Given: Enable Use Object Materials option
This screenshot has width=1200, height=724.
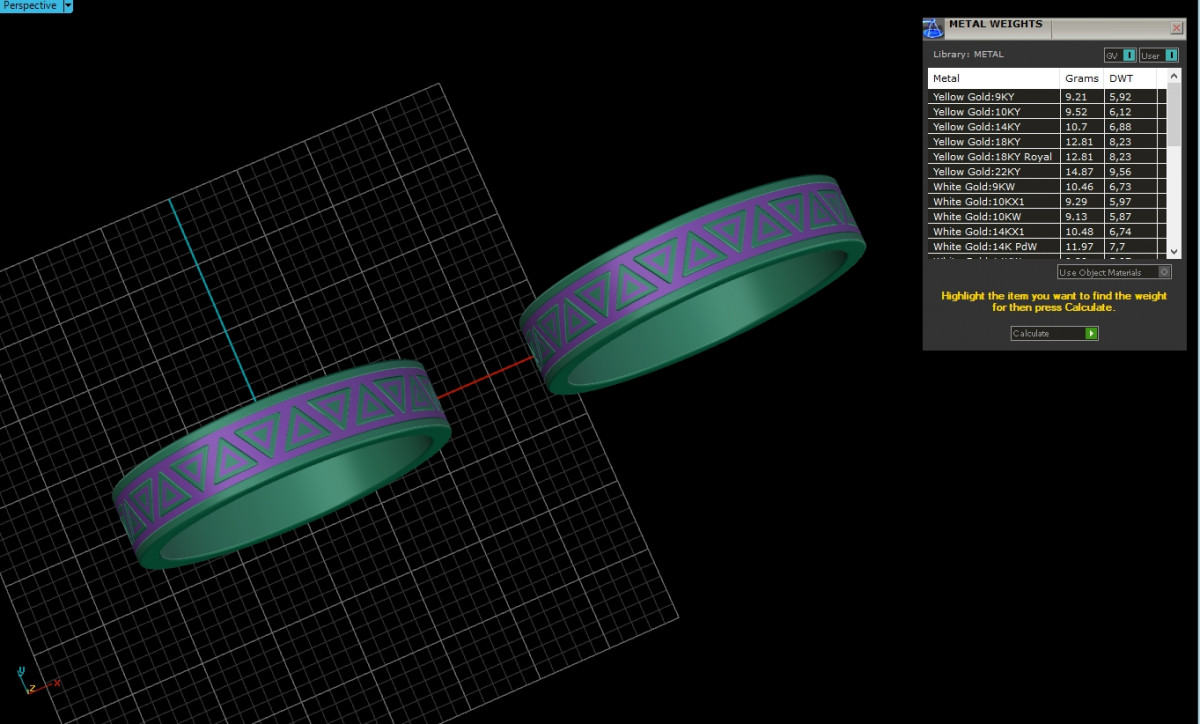Looking at the screenshot, I should tap(1114, 272).
